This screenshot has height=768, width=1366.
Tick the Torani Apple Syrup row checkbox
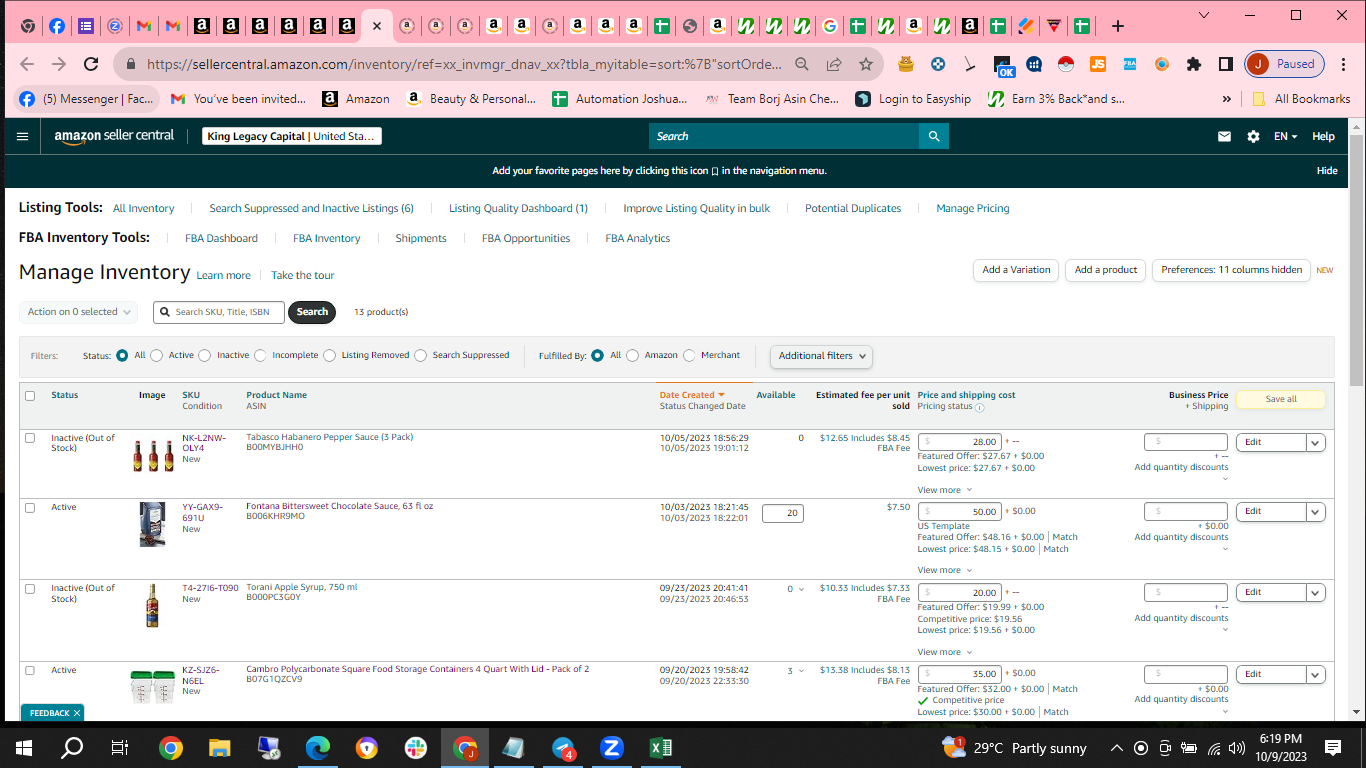[30, 588]
